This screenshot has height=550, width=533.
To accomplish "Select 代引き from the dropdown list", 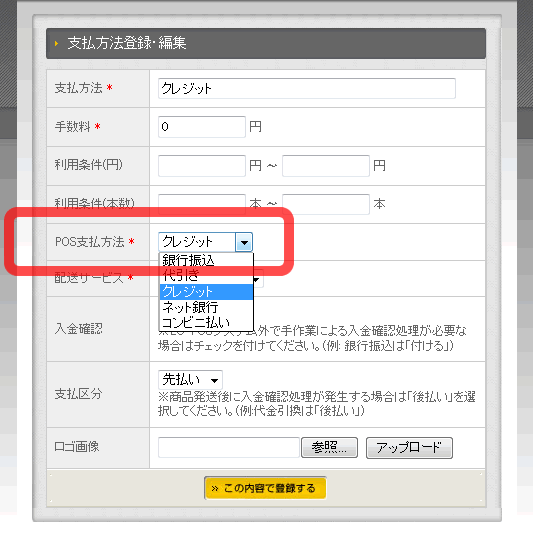I will point(206,276).
